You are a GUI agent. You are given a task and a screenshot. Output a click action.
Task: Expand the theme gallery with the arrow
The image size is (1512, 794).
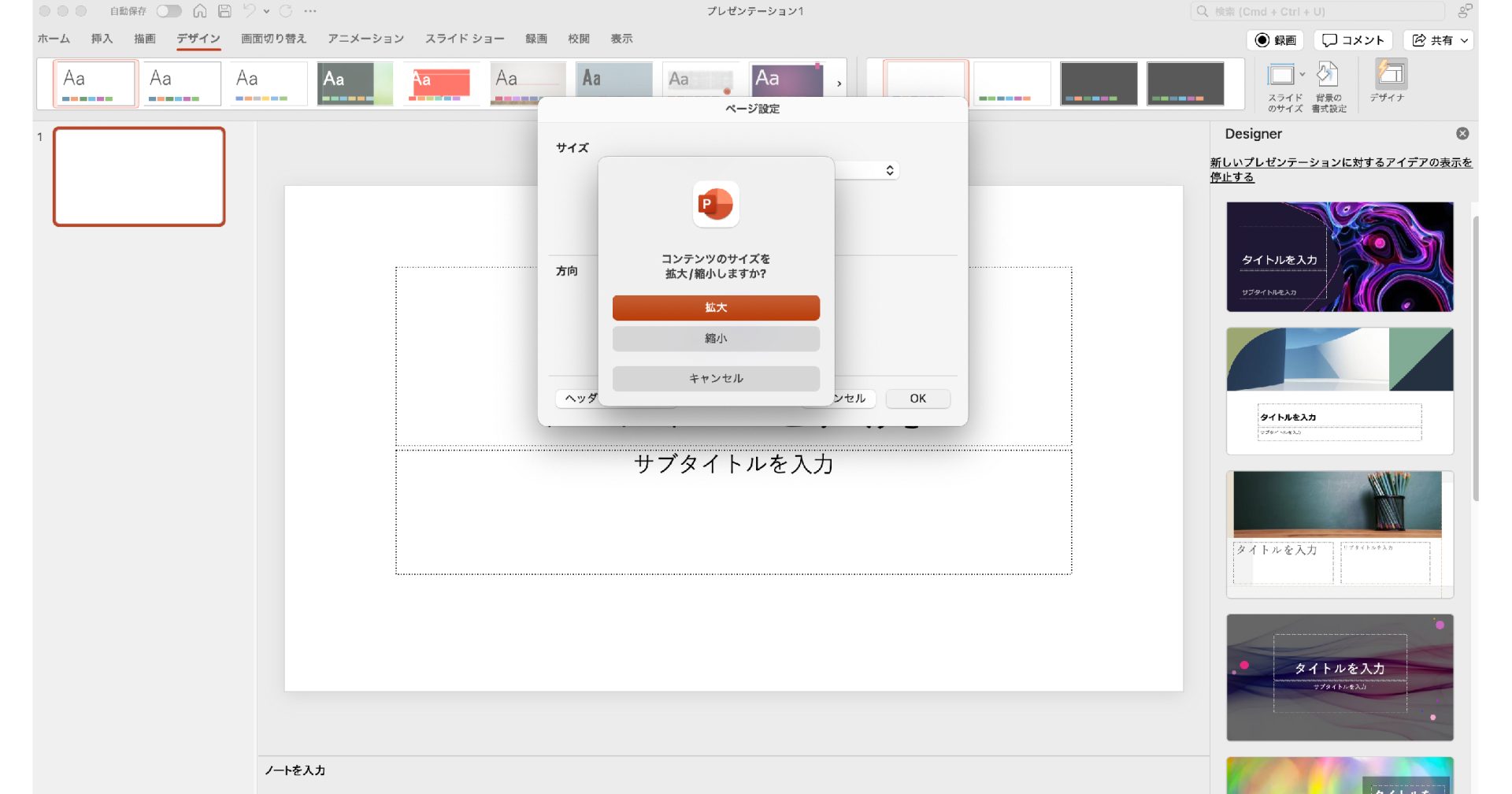coord(839,83)
